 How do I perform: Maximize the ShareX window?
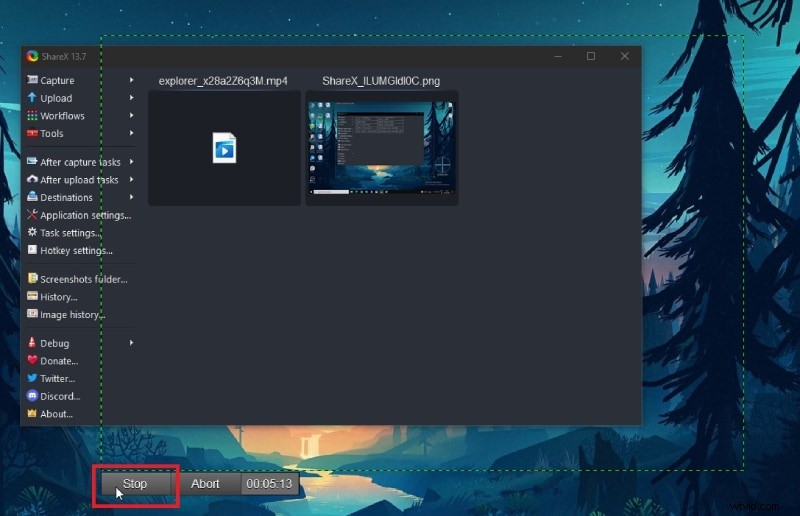(591, 56)
